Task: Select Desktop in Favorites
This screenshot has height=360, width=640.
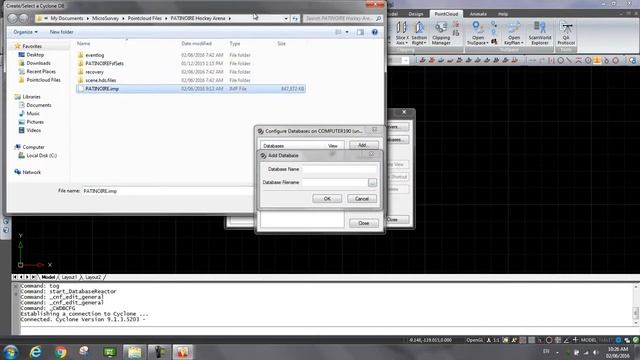Action: (35, 55)
